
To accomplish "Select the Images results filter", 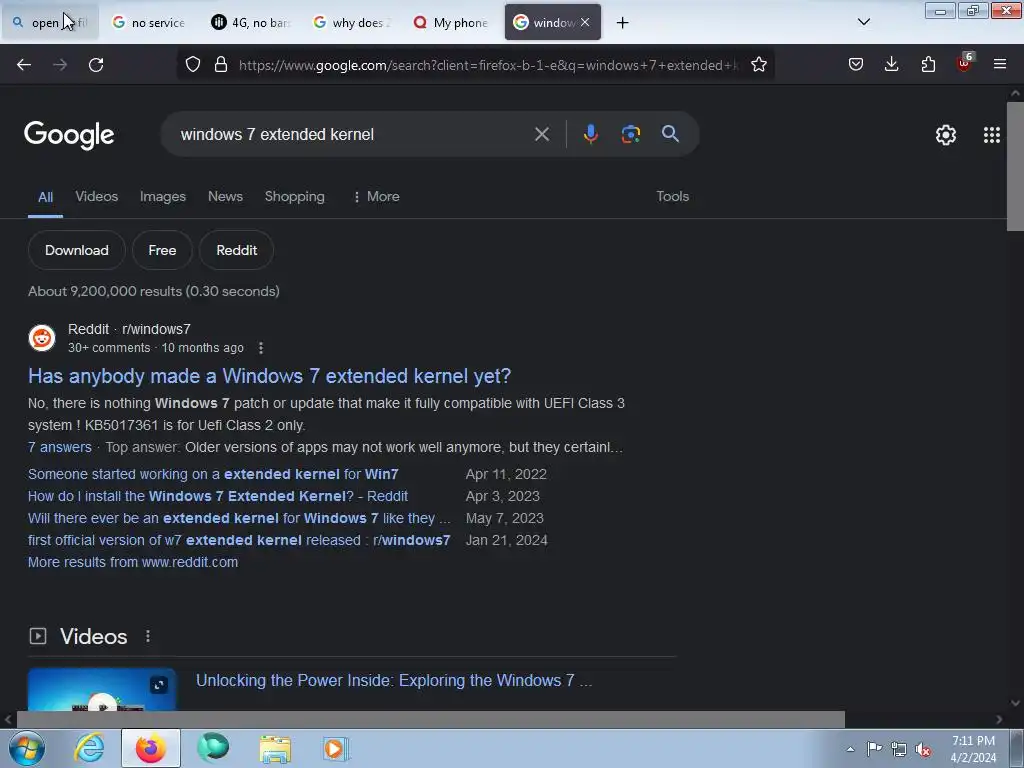I will 163,197.
